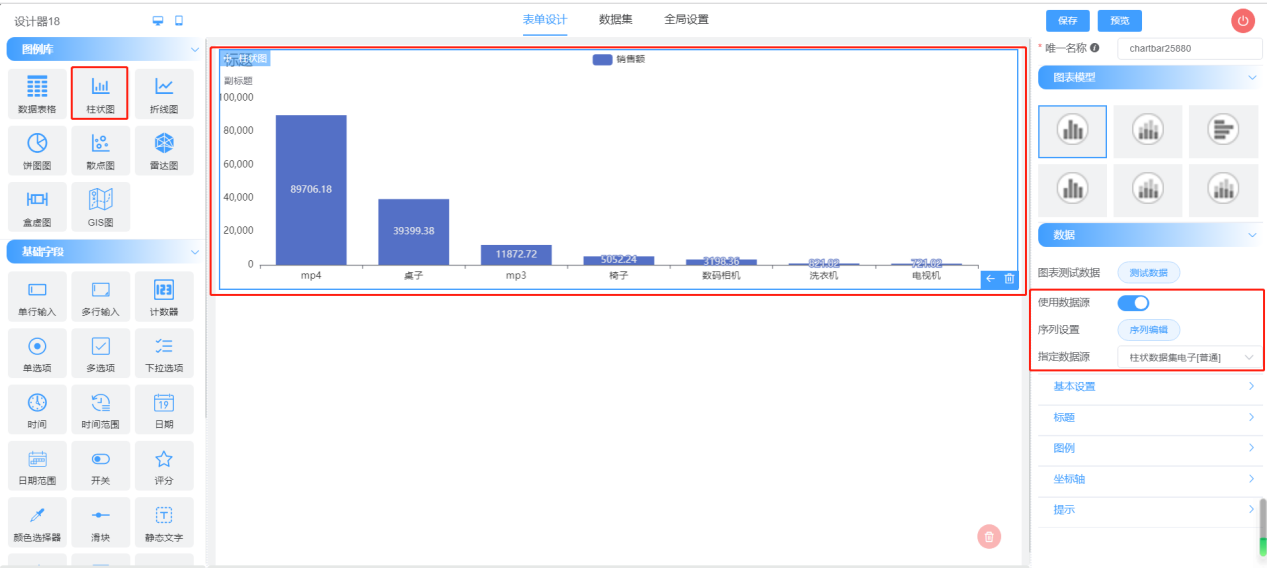Choose the second chart model in the bottom row

tap(1147, 190)
